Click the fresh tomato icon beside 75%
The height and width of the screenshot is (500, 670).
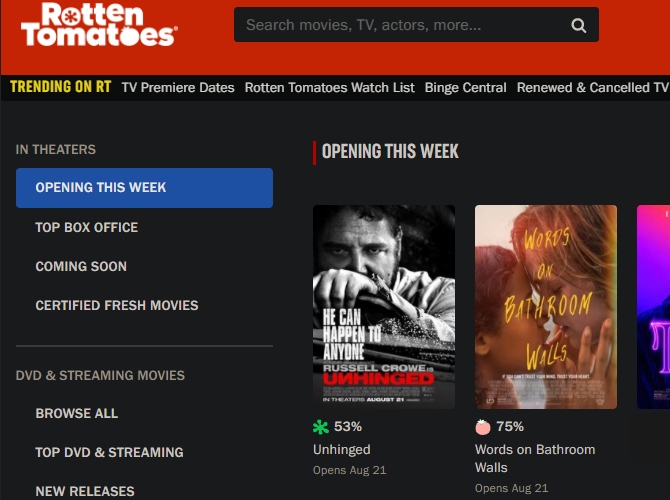(x=483, y=427)
